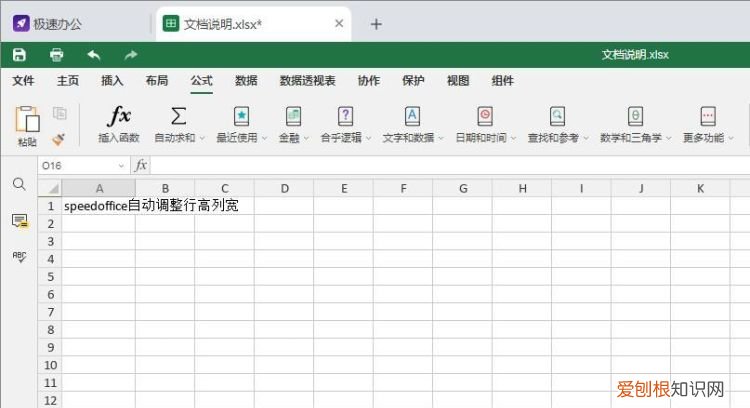This screenshot has width=750, height=408.
Task: Close the 文档说明.xlsx tab
Action: click(339, 23)
